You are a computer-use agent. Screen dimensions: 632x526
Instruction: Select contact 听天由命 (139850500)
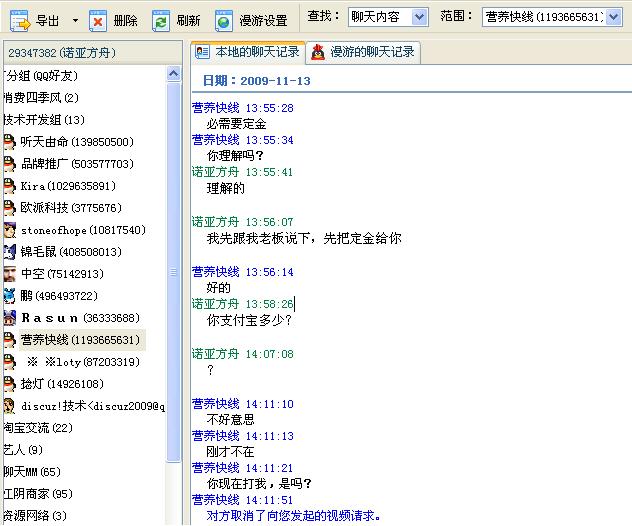point(77,142)
